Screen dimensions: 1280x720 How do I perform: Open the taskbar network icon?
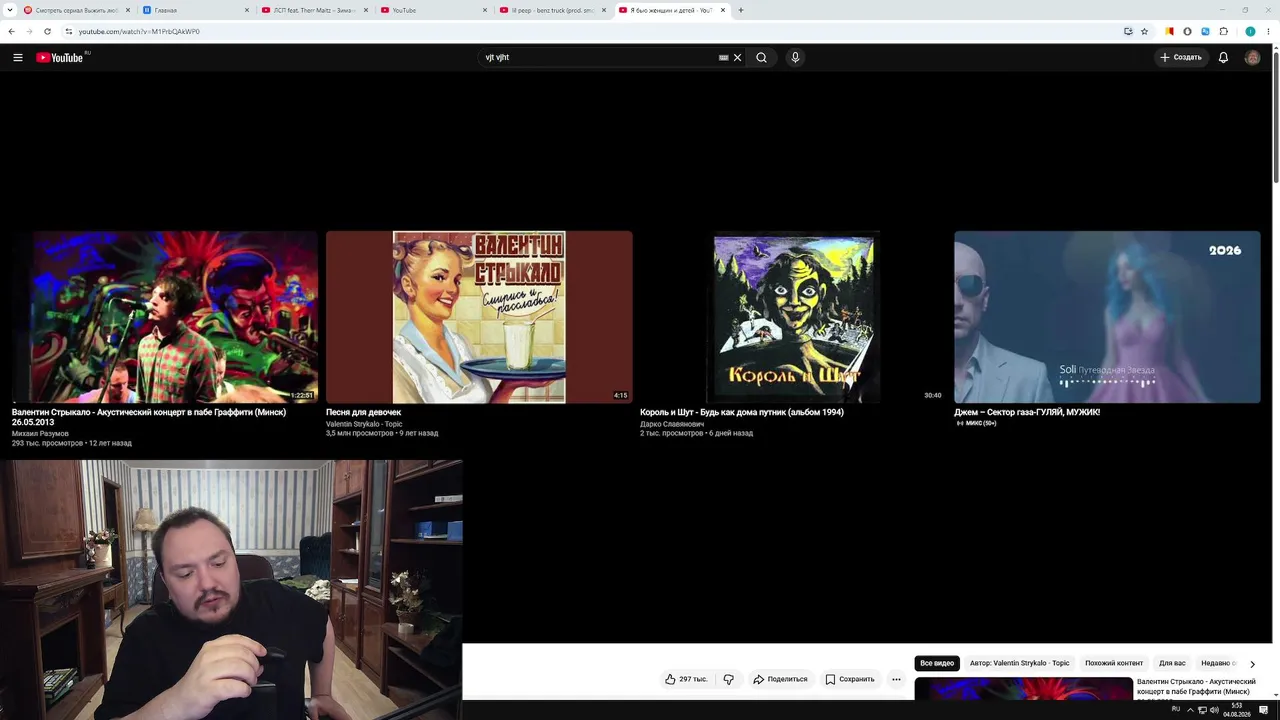(1202, 710)
